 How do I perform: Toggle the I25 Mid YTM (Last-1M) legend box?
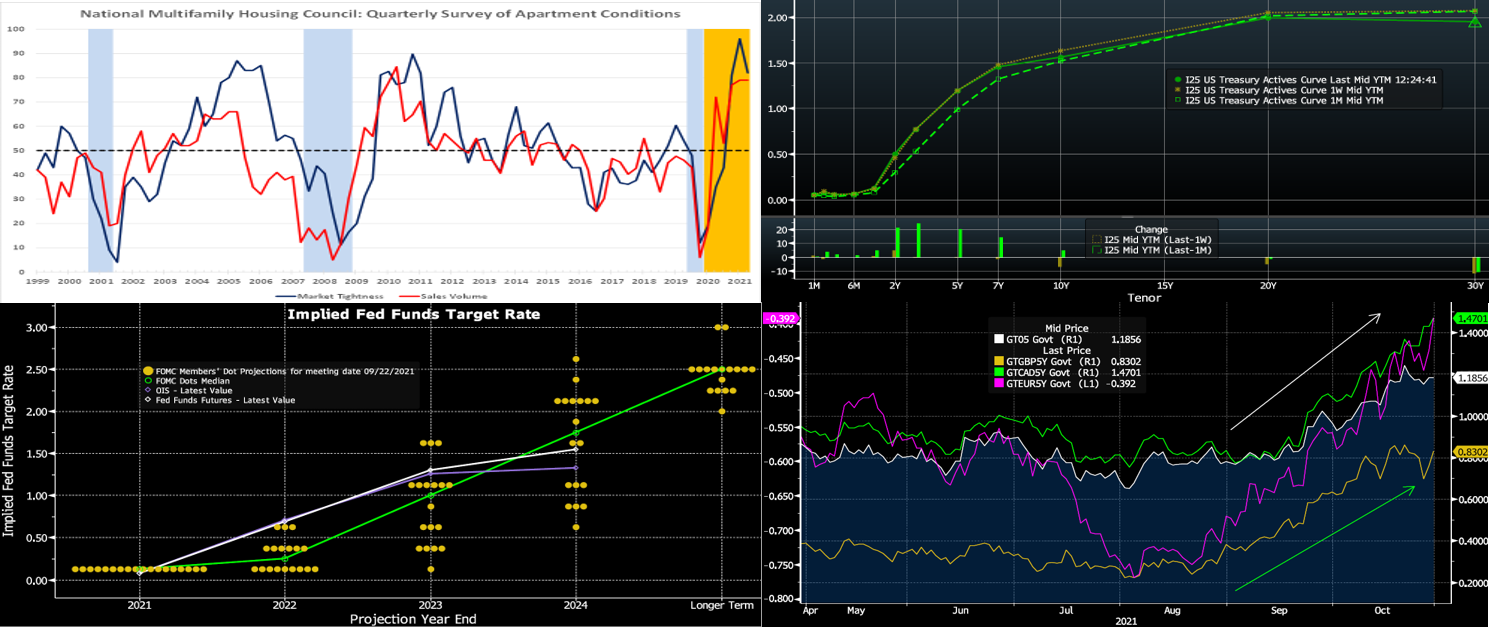tap(1097, 251)
